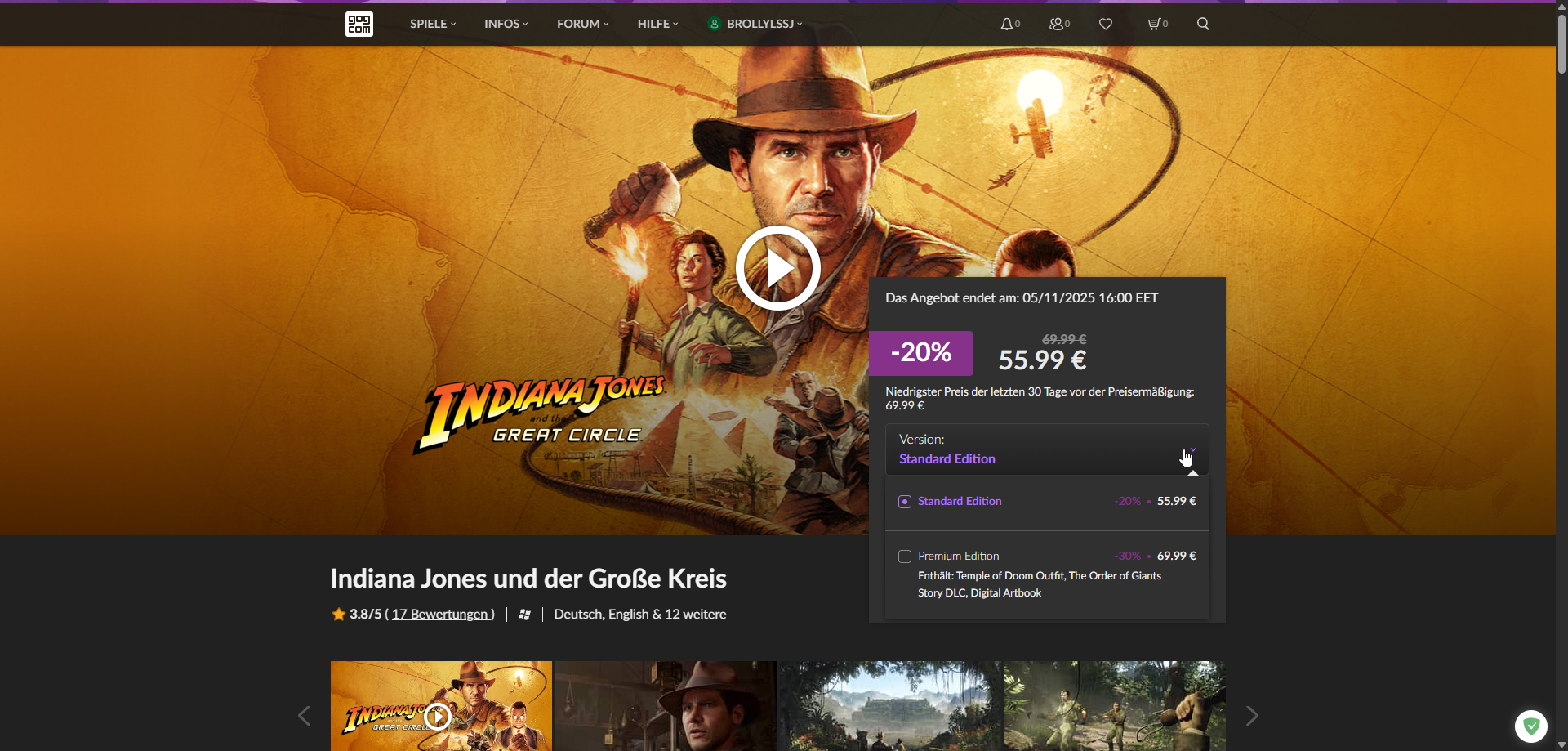The width and height of the screenshot is (1568, 751).
Task: Expand the BROLLYLSSJ account menu
Action: click(755, 24)
